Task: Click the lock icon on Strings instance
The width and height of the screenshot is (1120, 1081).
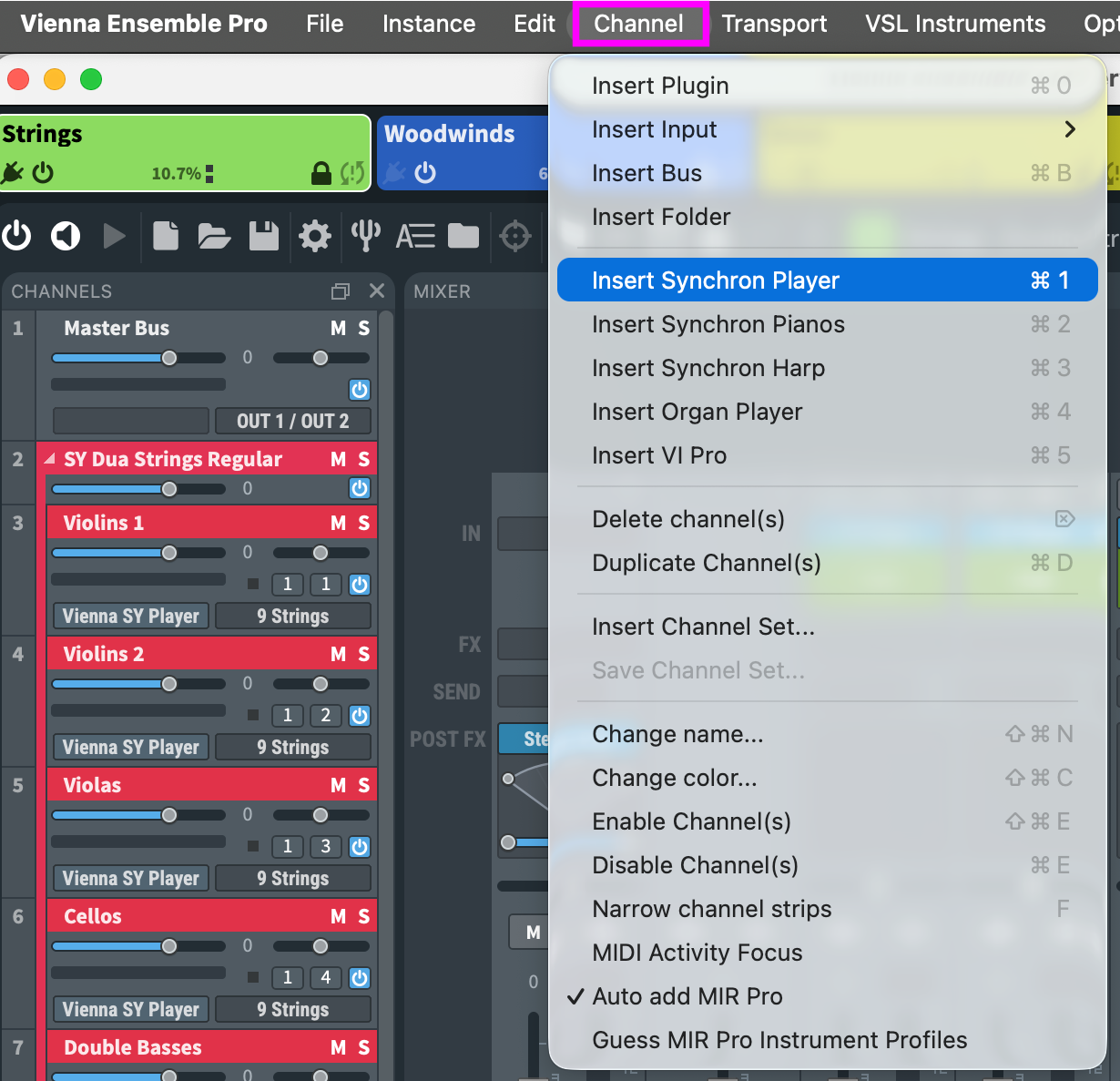Action: point(321,173)
